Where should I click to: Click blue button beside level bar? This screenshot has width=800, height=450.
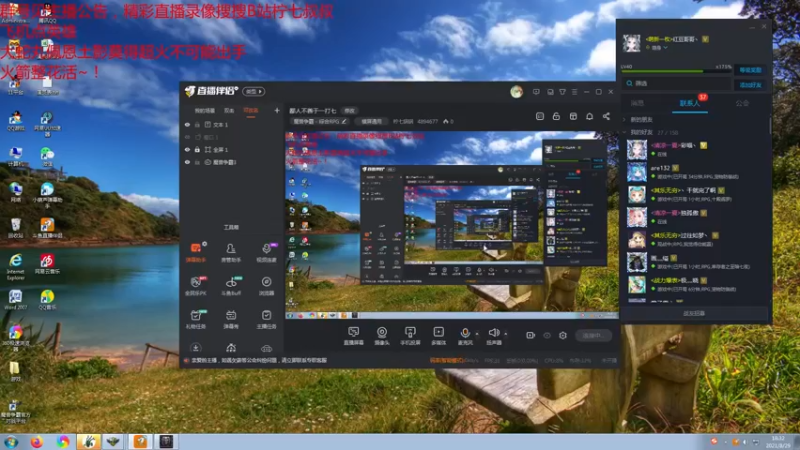coord(750,70)
